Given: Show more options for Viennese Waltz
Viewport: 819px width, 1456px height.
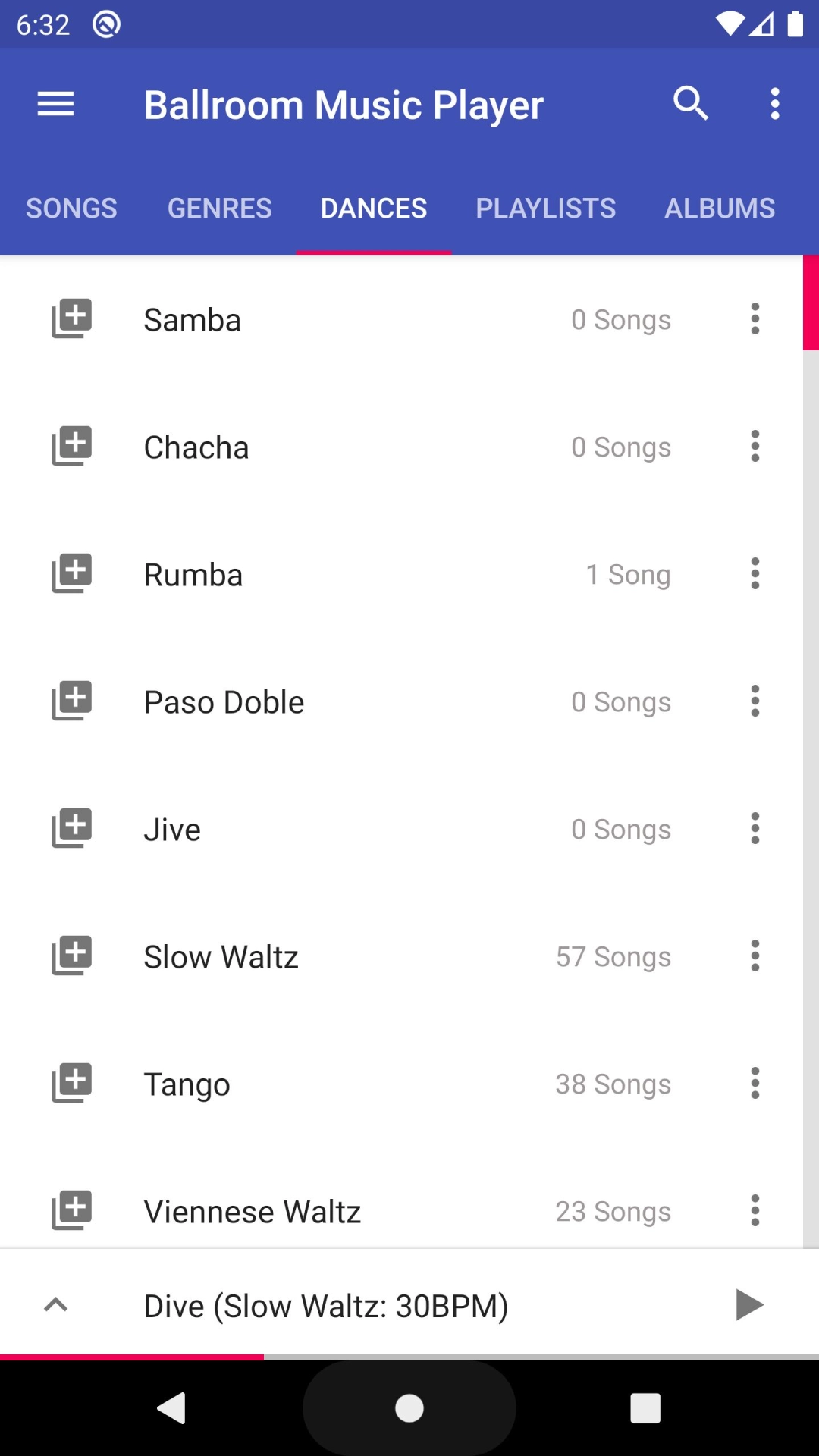Looking at the screenshot, I should 755,1210.
